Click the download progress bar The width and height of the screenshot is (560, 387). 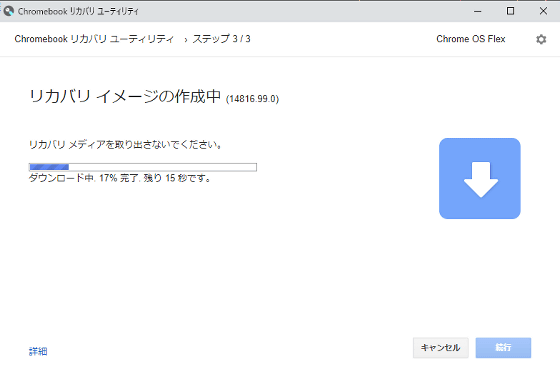pyautogui.click(x=142, y=167)
